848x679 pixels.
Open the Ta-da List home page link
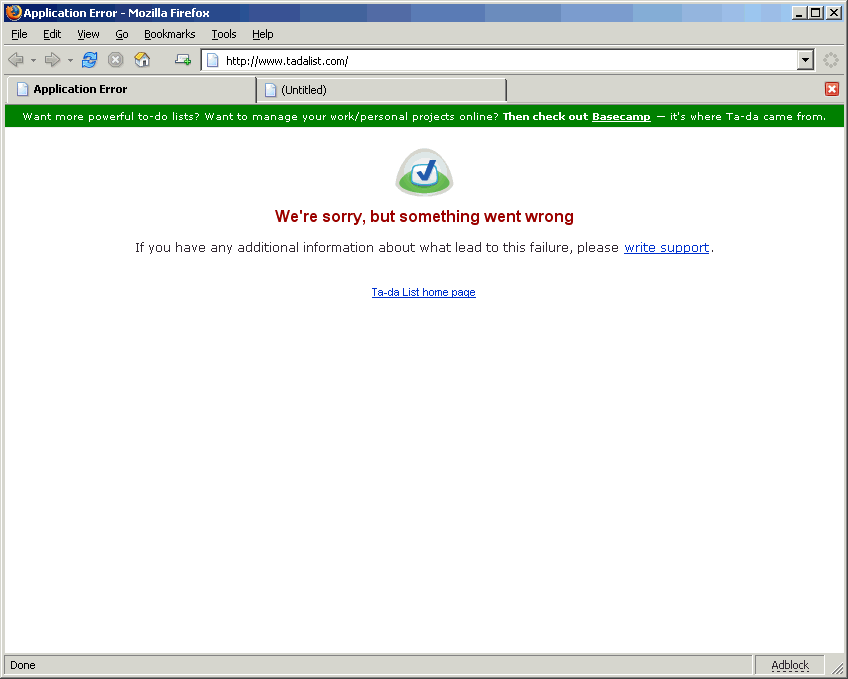pos(423,292)
